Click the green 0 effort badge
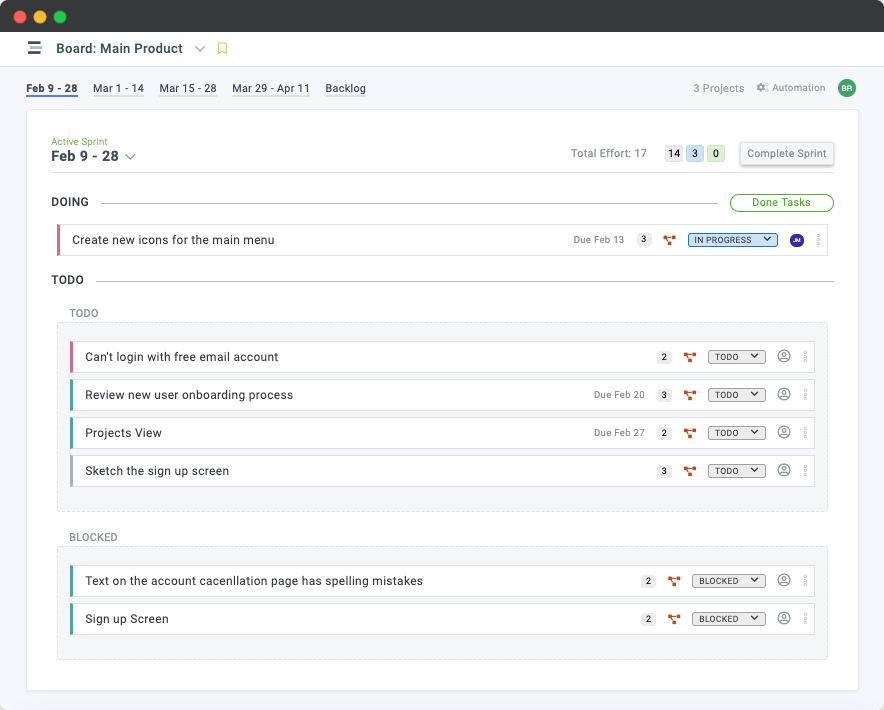Screen dimensions: 884x710 point(716,153)
